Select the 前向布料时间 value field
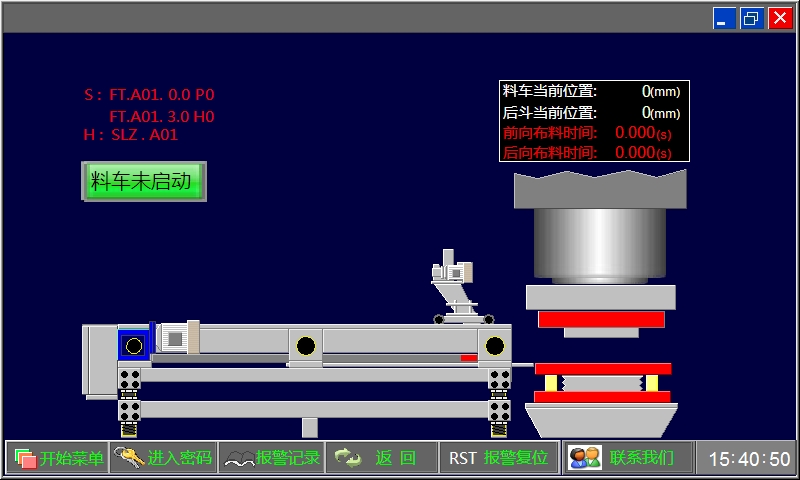The height and width of the screenshot is (480, 800). point(634,132)
